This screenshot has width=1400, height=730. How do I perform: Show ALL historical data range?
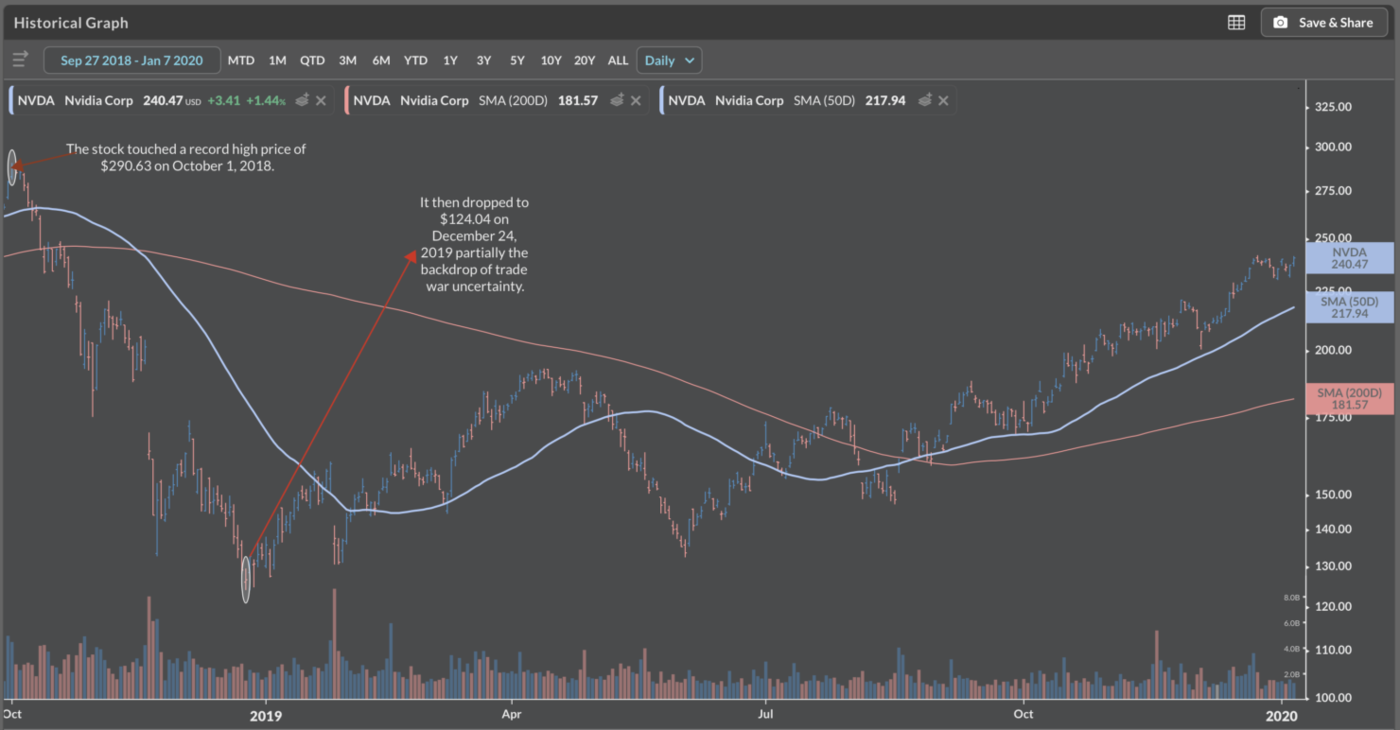(x=618, y=60)
